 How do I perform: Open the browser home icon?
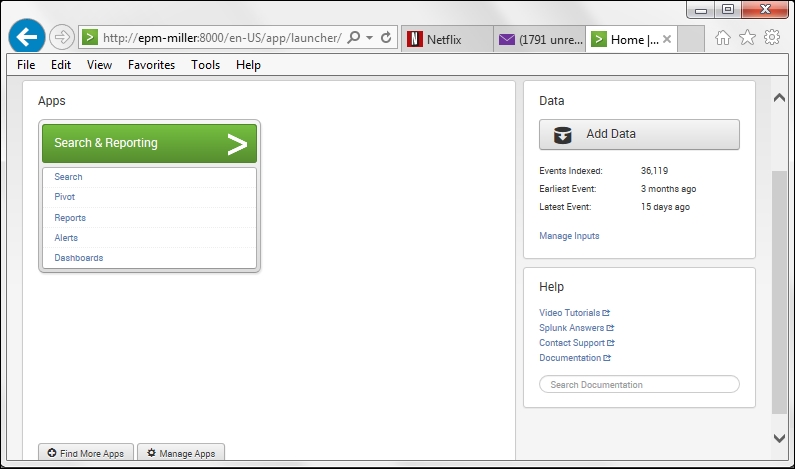(x=723, y=38)
